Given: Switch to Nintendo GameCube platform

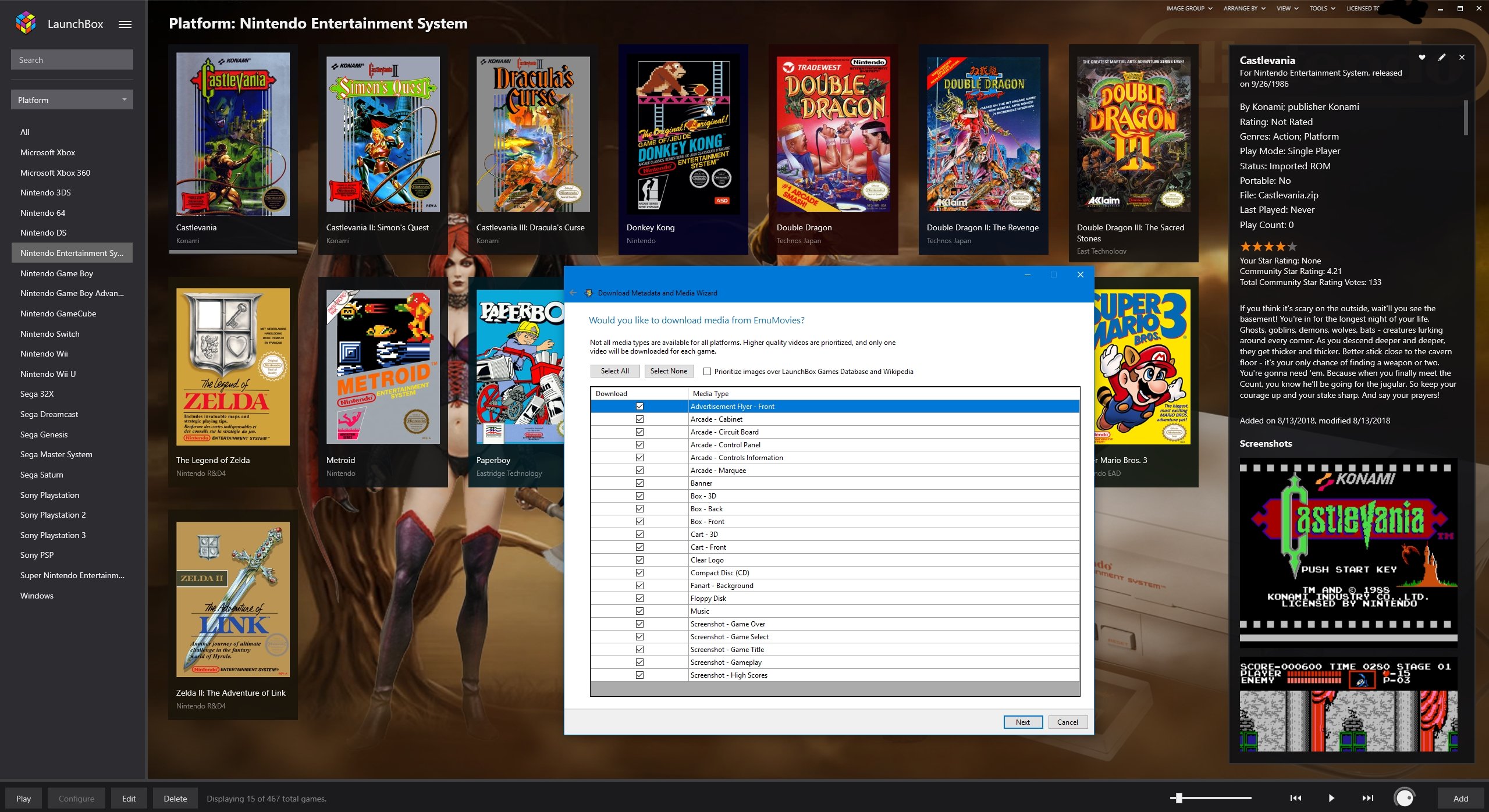Looking at the screenshot, I should pyautogui.click(x=72, y=314).
